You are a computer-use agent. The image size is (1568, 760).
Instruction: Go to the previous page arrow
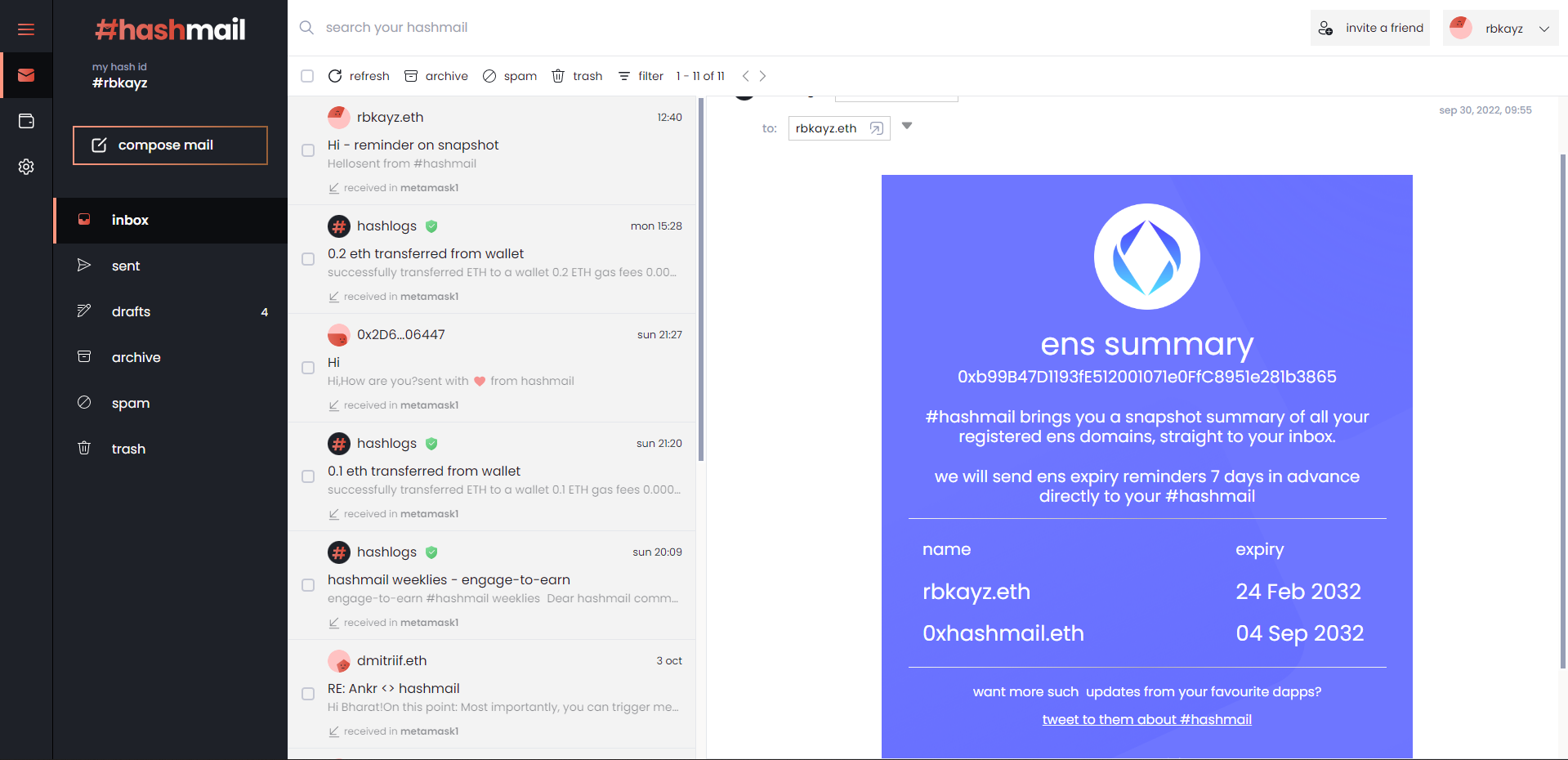745,76
